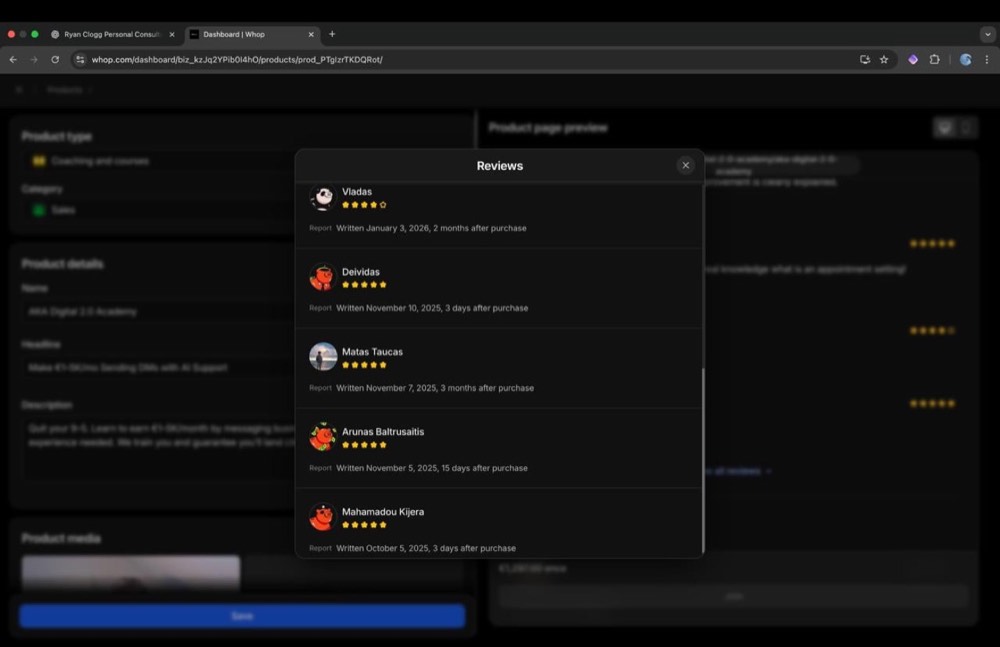Click 'Written November 7, 2025' text
Image resolution: width=1000 pixels, height=647 pixels.
point(386,387)
